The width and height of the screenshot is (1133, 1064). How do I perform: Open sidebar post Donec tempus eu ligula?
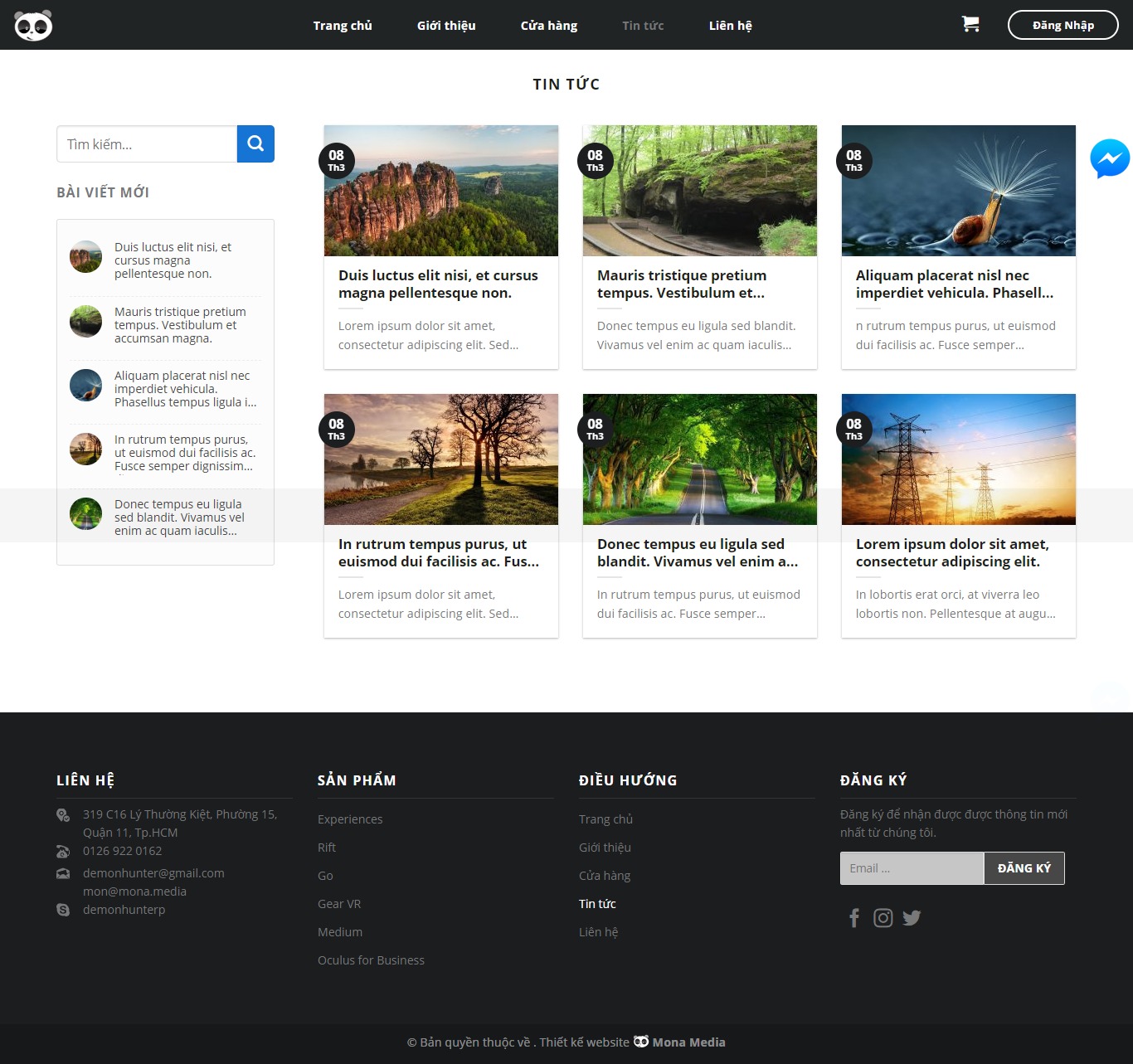coord(179,517)
